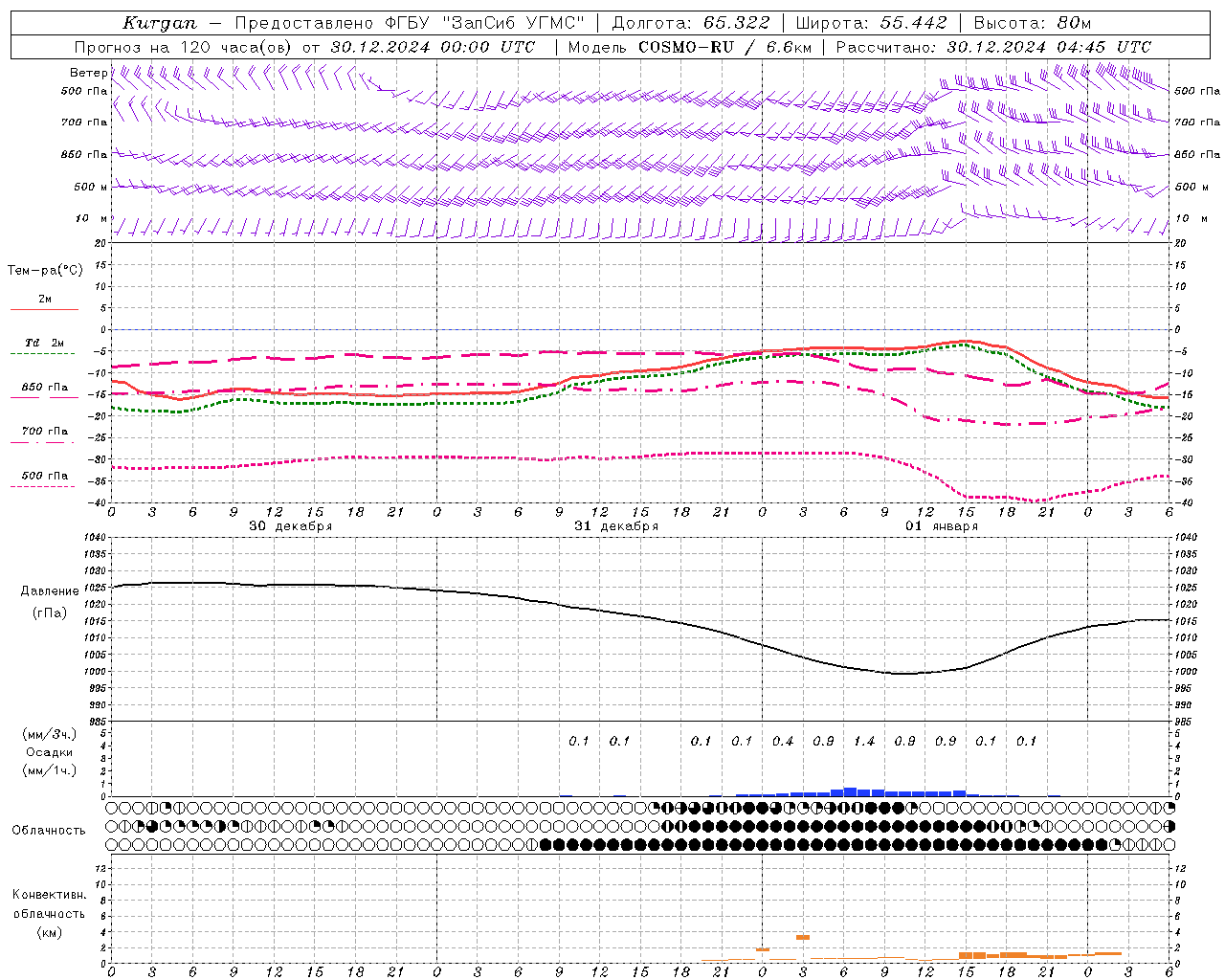Click the highest orange convective cloud bar
The width and height of the screenshot is (1225, 980).
click(x=803, y=937)
